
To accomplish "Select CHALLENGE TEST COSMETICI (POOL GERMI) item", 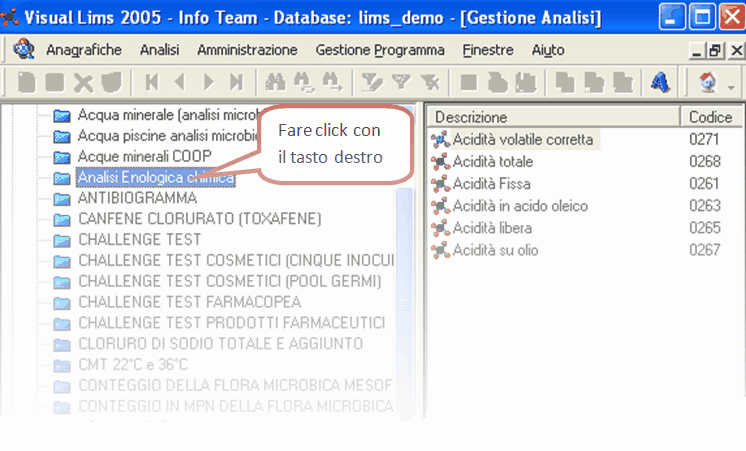I will (230, 281).
